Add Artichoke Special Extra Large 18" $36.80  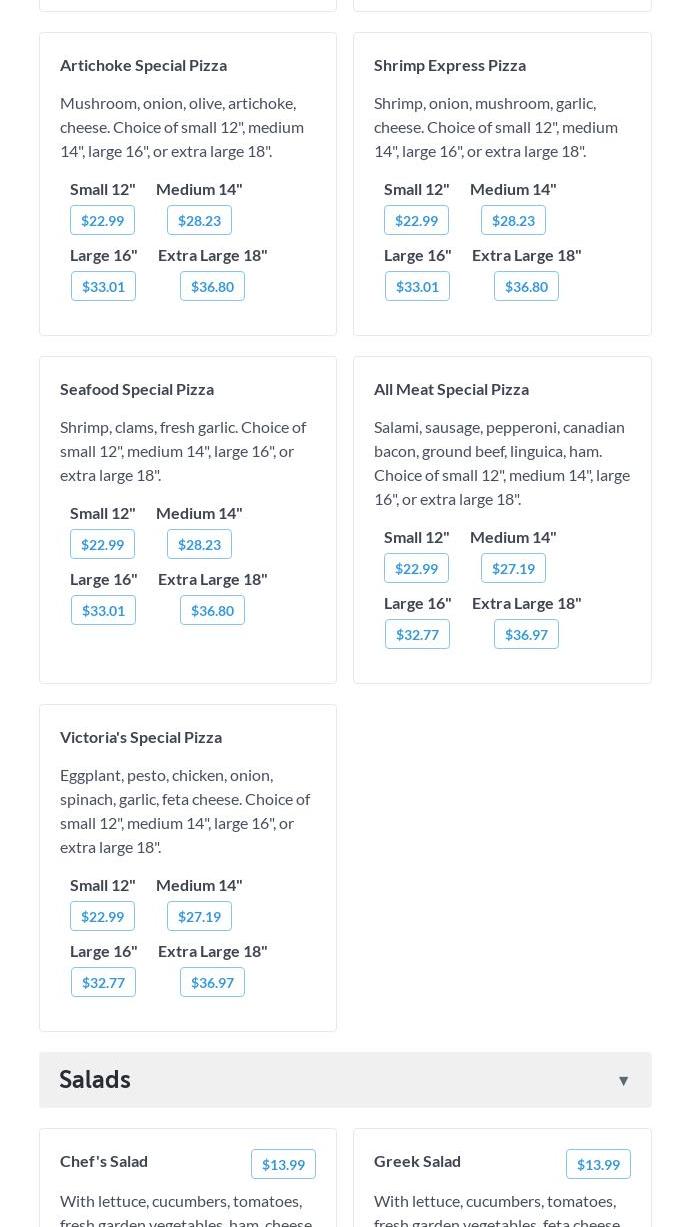[212, 286]
